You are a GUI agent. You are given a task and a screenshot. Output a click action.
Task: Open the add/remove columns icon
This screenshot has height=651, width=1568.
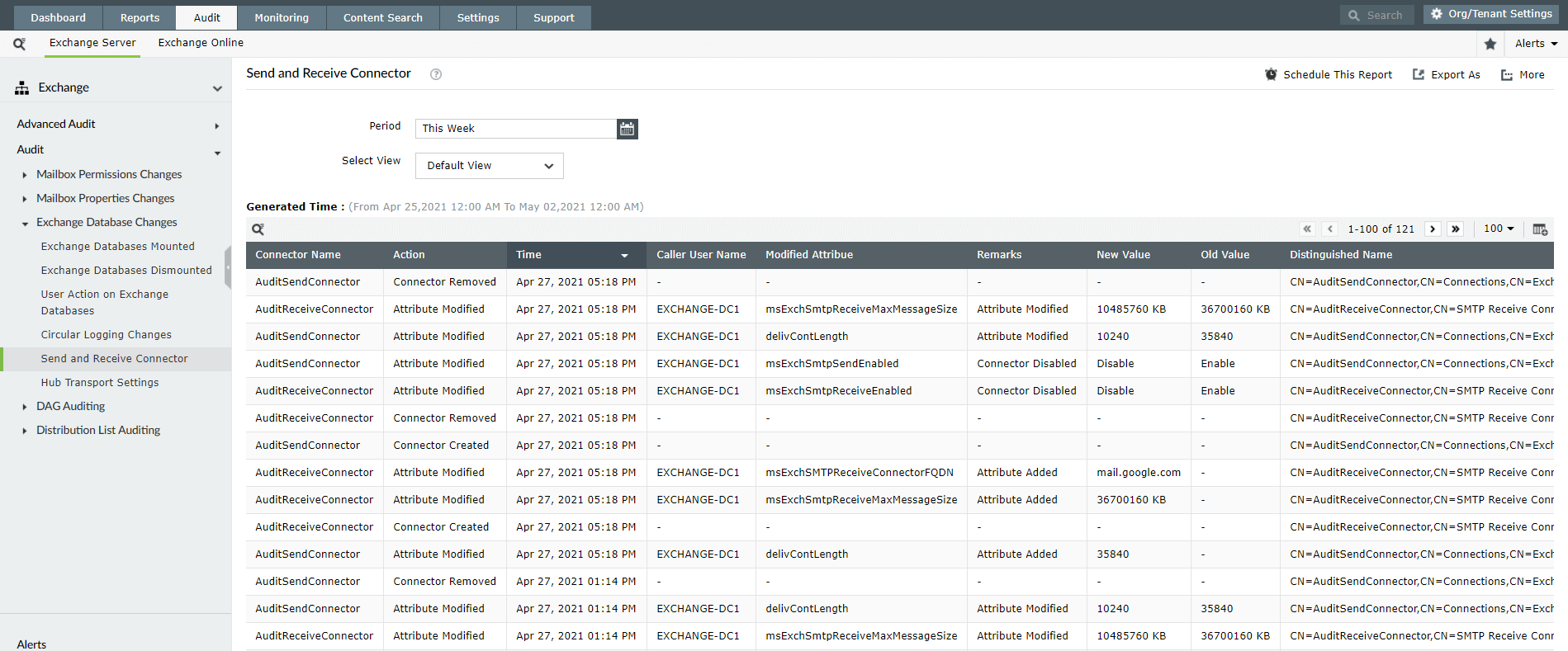(x=1540, y=229)
